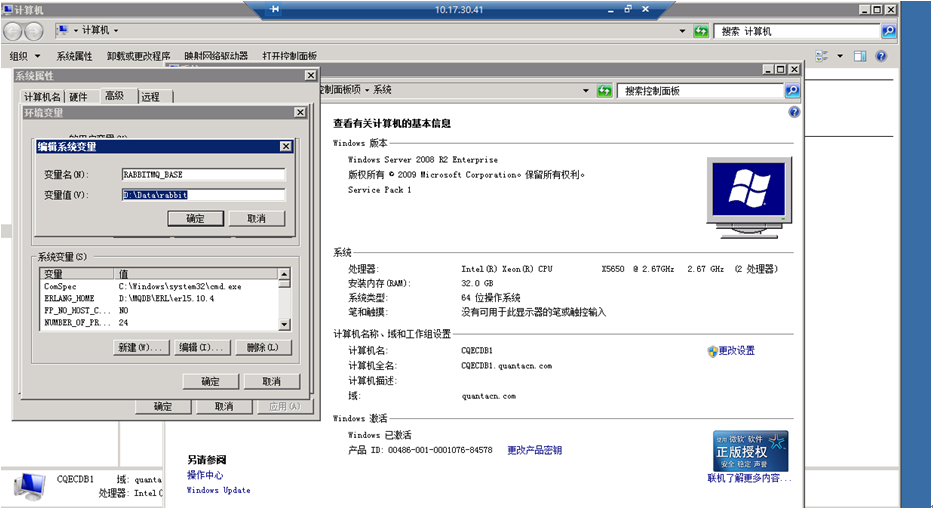Screen dimensions: 933x516
Task: Click 映射网络驱动器 in toolbar
Action: tap(216, 56)
